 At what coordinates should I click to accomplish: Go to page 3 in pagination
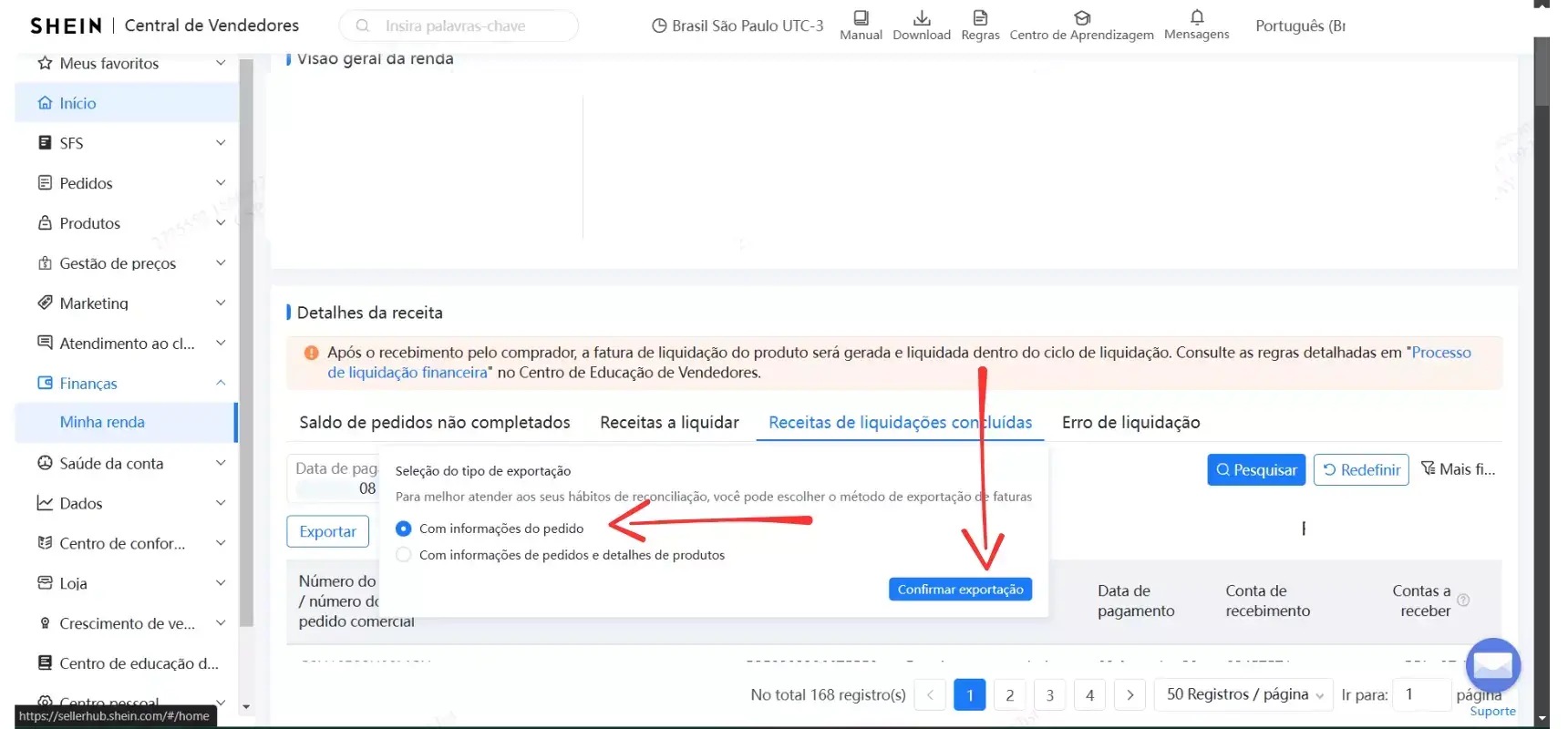1049,695
